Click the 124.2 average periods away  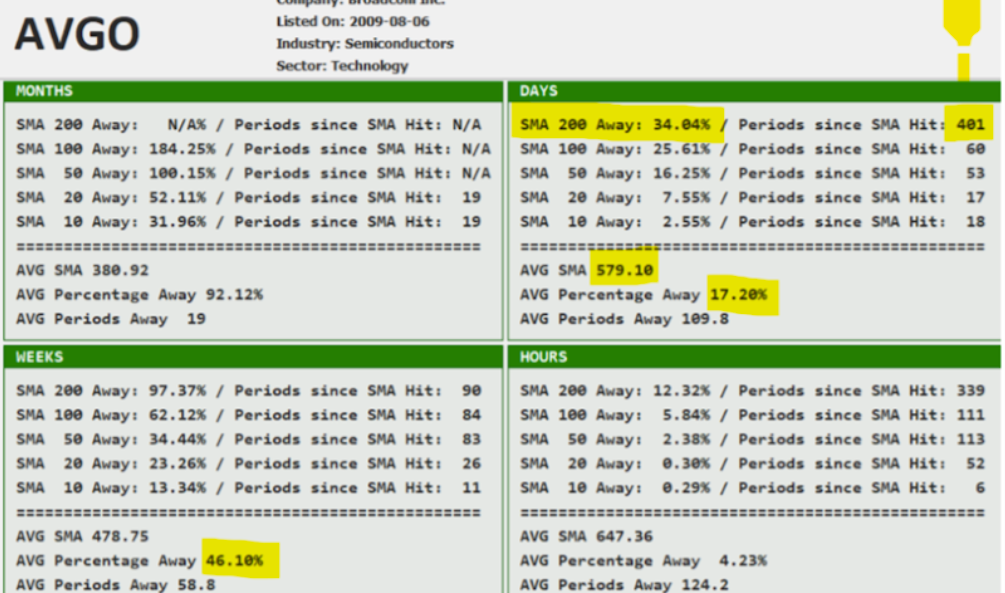pyautogui.click(x=705, y=585)
